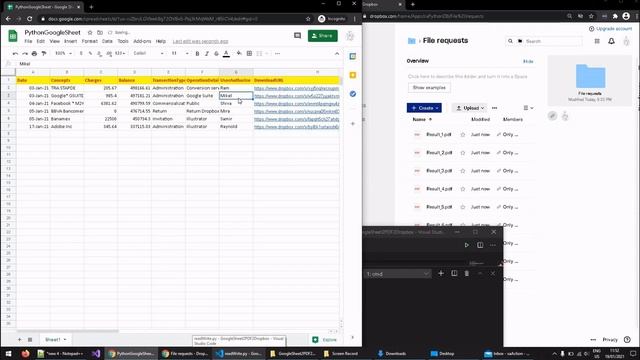
Task: Open Dropbox Upload dropdown
Action: click(469, 108)
